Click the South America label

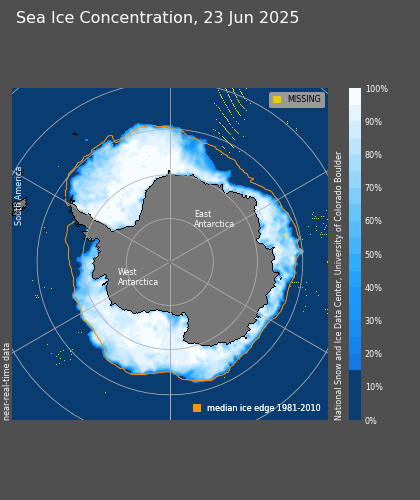(x=18, y=196)
